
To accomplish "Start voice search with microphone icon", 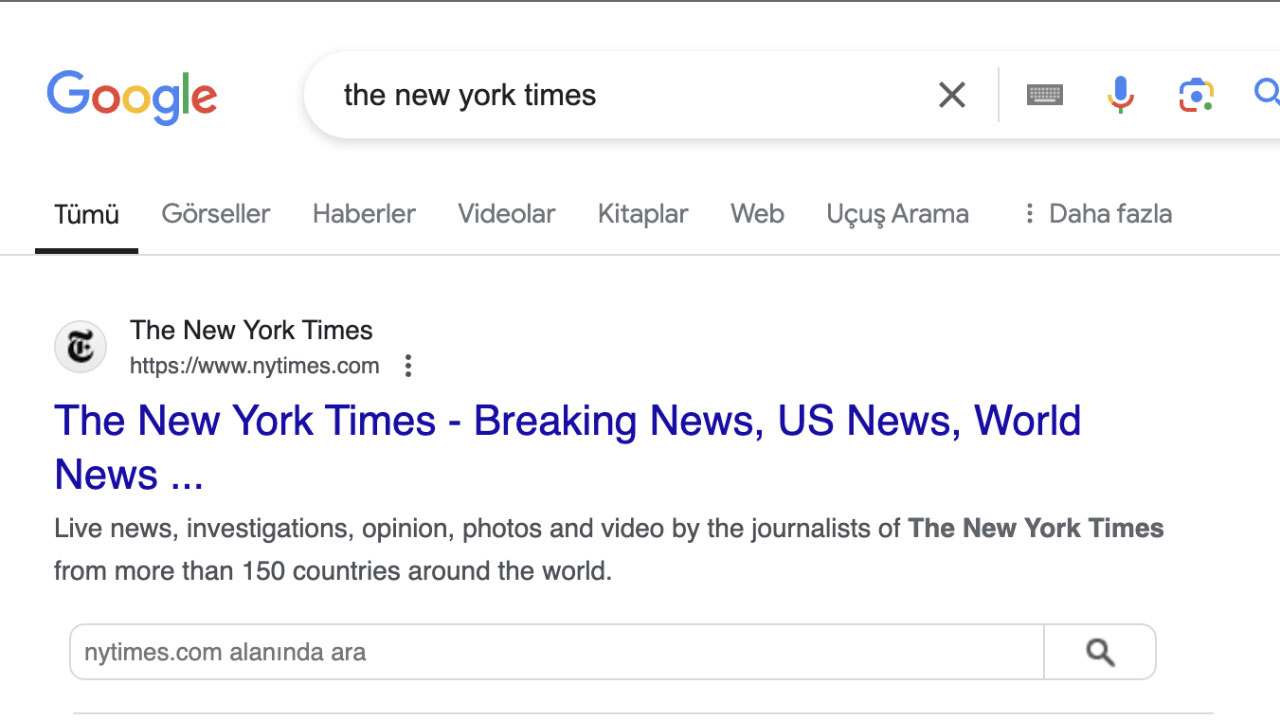I will 1121,95.
